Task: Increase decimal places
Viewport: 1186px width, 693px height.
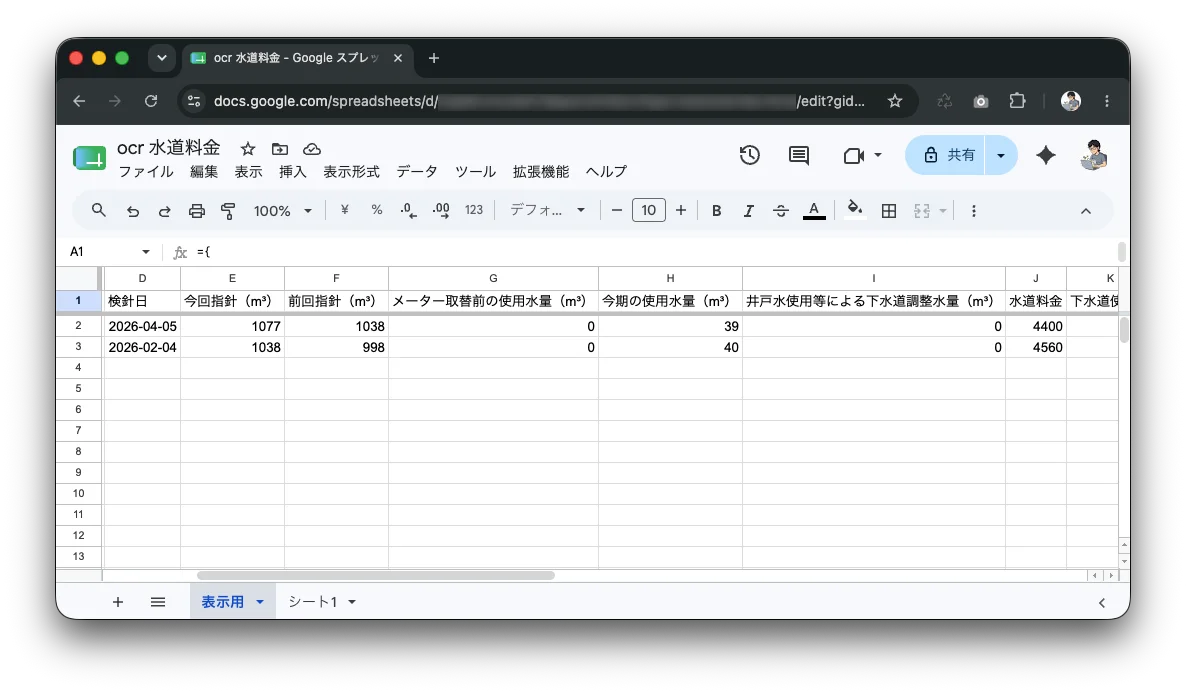Action: [441, 210]
